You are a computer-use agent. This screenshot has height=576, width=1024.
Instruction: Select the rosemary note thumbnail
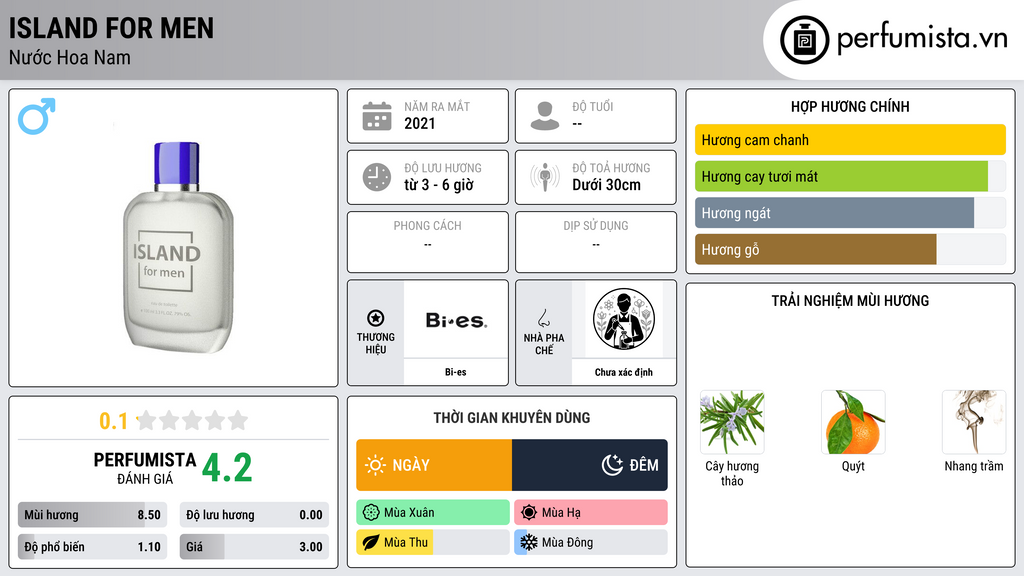click(732, 423)
